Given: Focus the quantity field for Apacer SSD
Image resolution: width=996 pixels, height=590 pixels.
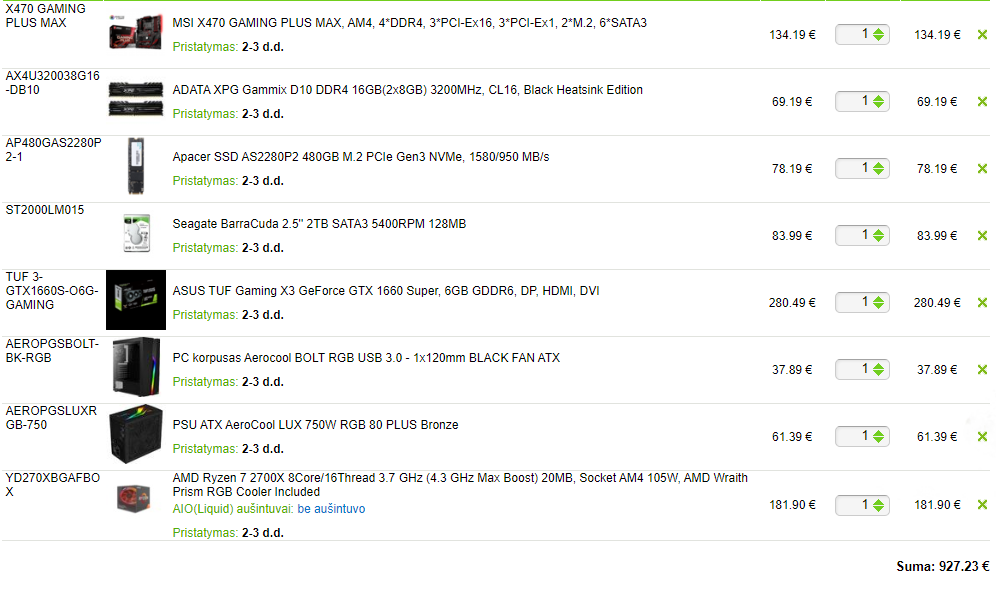Looking at the screenshot, I should 862,168.
